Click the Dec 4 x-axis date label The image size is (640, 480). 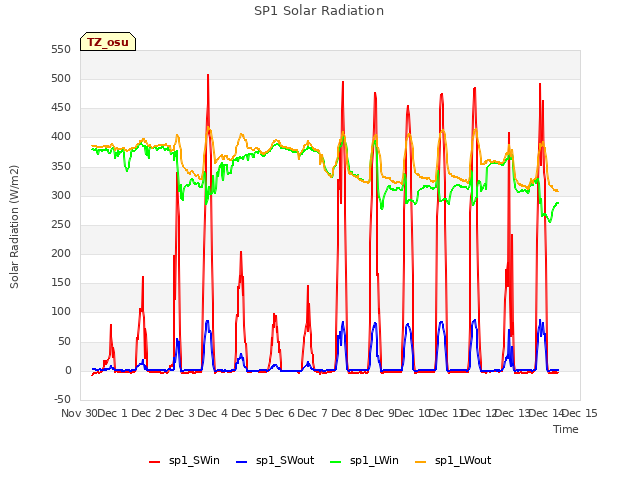click(x=212, y=413)
